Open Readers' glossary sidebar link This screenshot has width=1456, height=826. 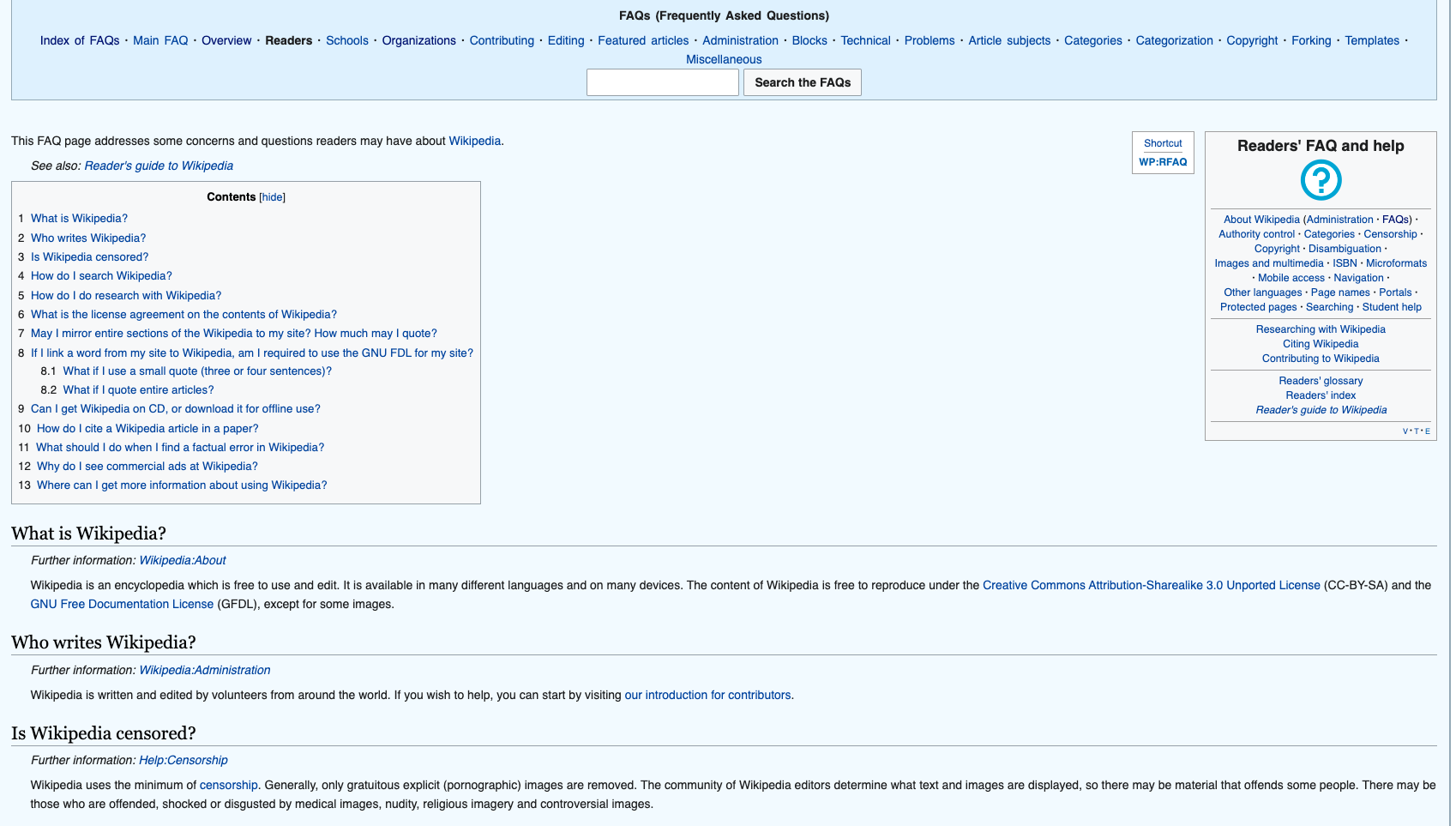pos(1321,381)
